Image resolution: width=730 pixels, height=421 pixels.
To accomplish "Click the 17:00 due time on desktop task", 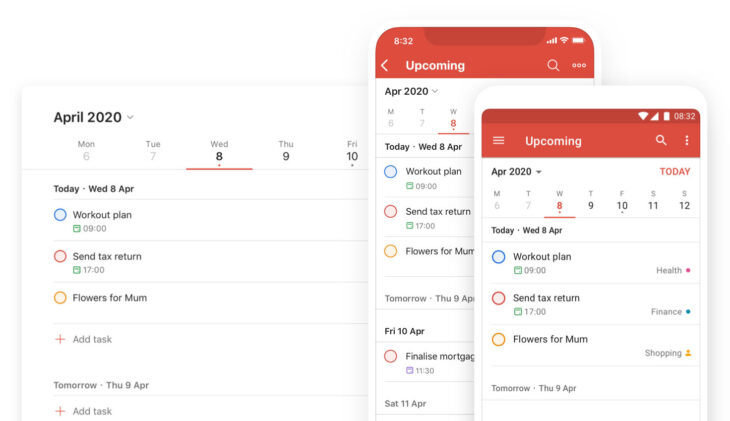I will coord(94,270).
